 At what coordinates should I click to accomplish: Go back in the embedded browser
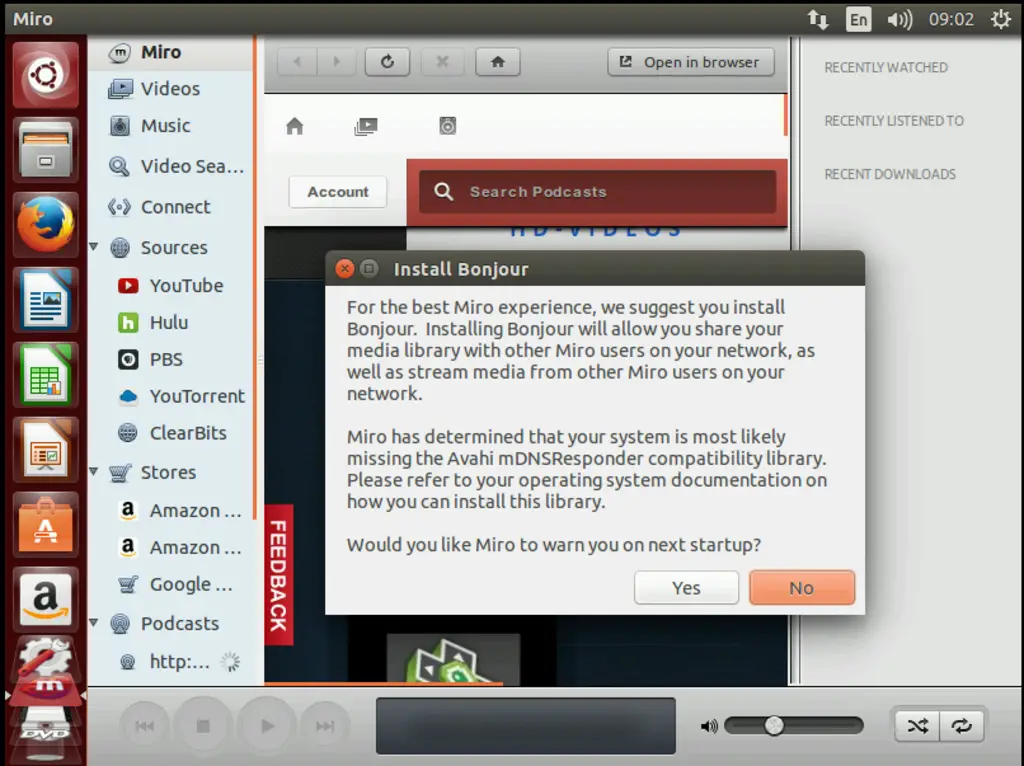[297, 62]
